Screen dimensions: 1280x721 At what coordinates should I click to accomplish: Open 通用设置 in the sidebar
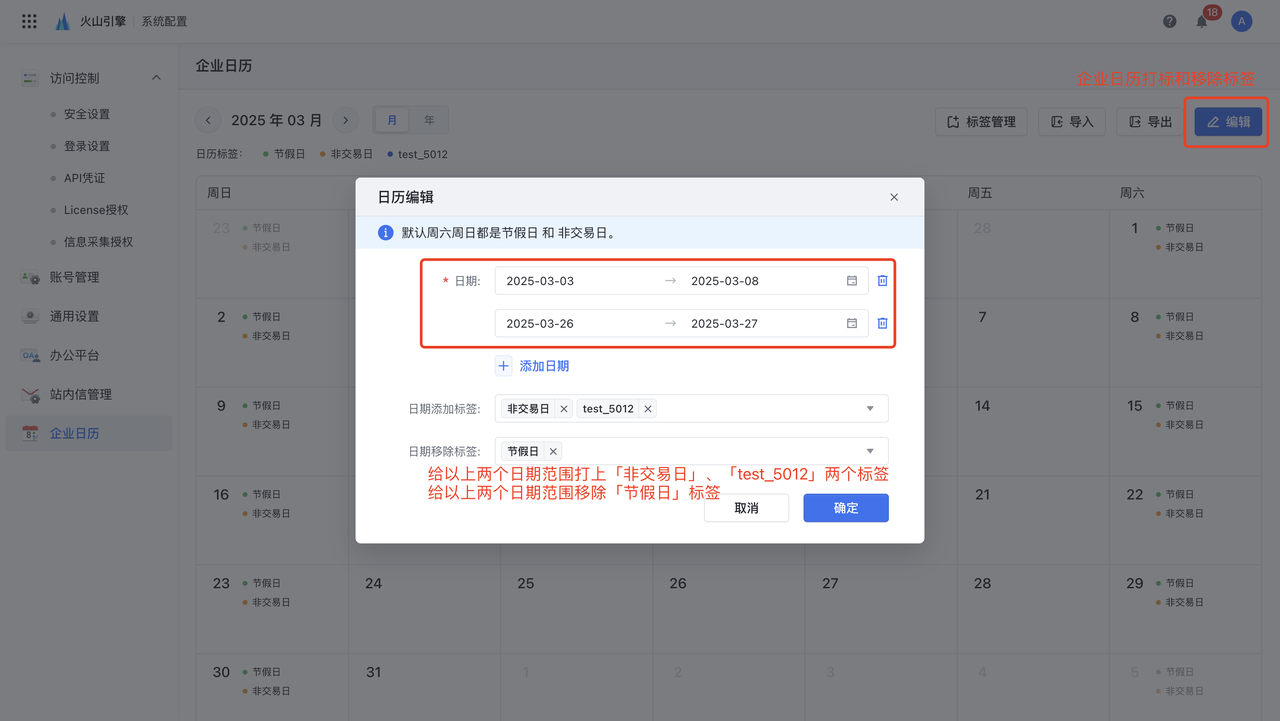[x=75, y=316]
